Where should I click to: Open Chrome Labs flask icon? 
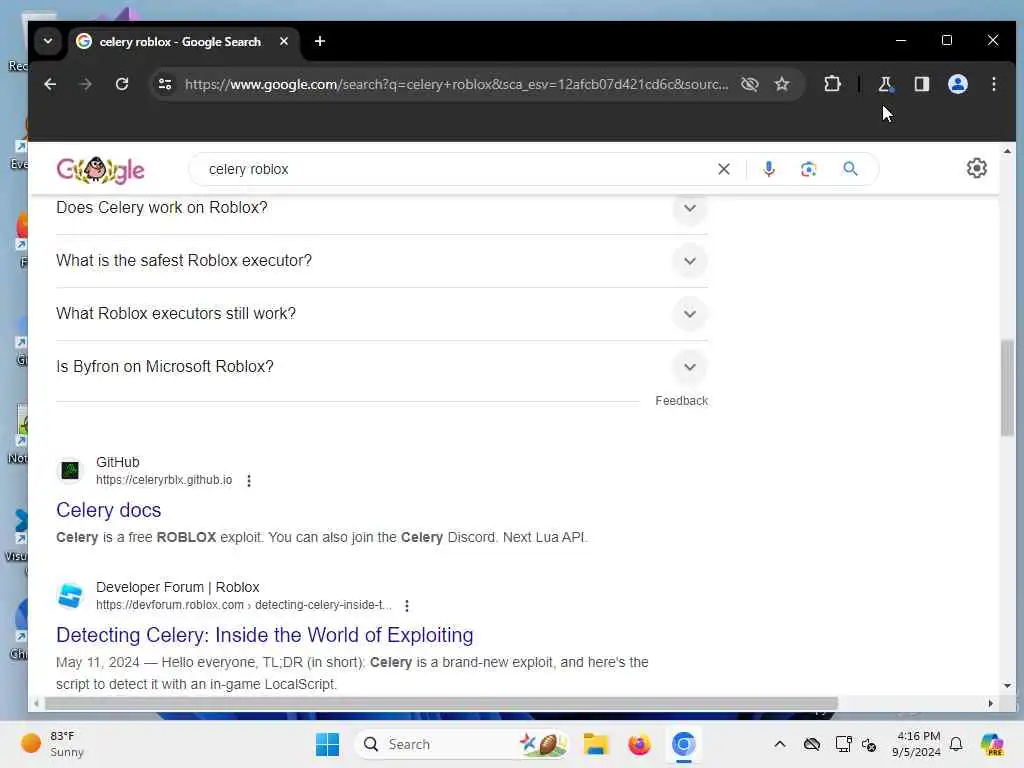coord(886,84)
